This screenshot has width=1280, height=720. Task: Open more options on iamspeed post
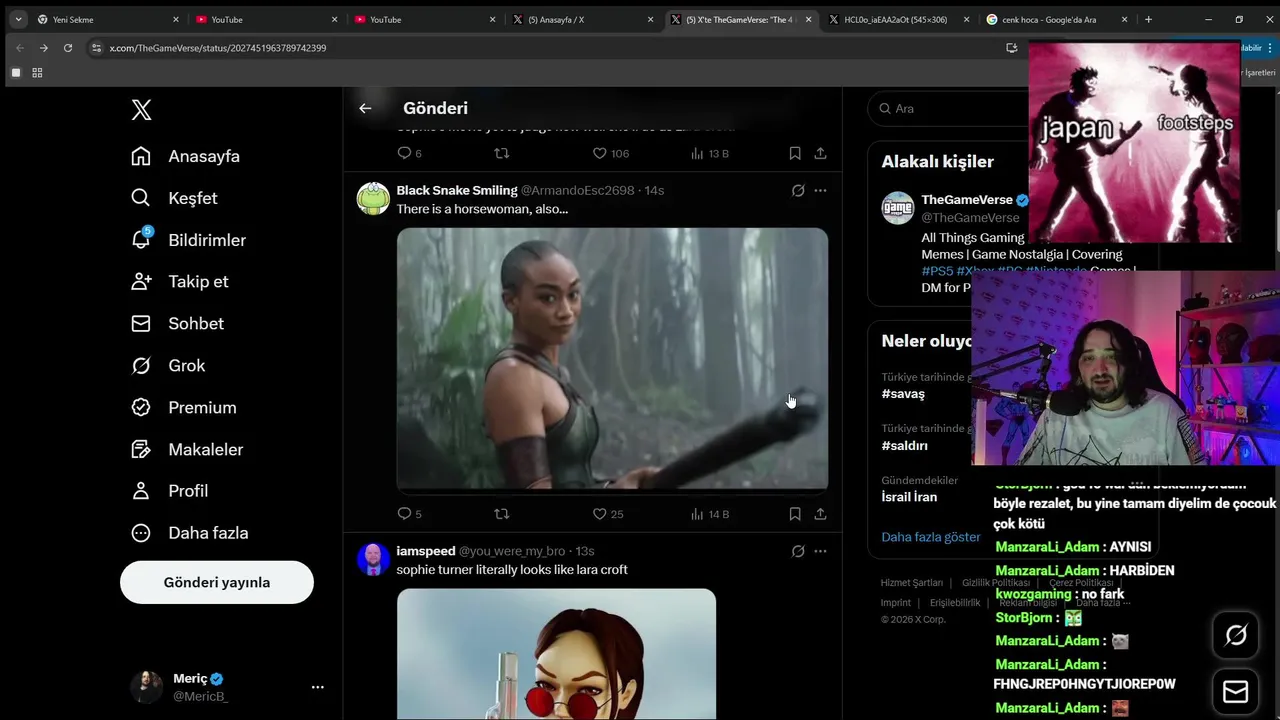820,551
